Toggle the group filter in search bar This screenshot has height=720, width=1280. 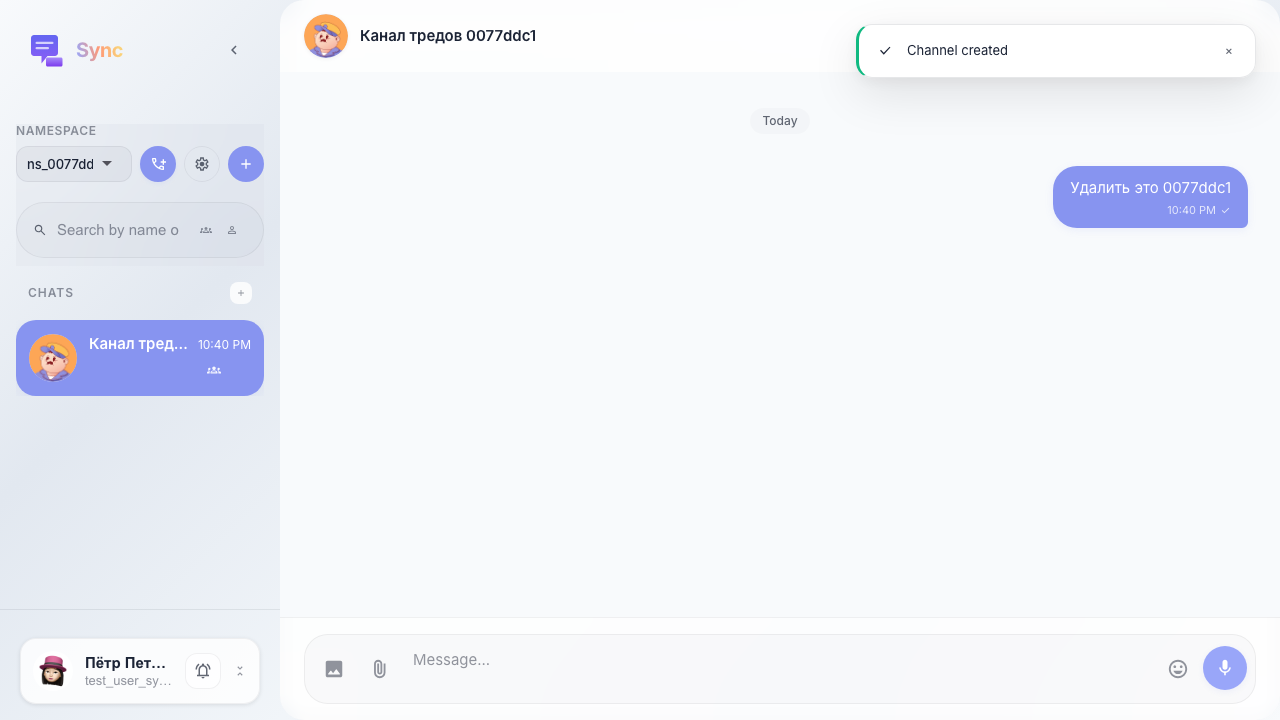point(206,230)
